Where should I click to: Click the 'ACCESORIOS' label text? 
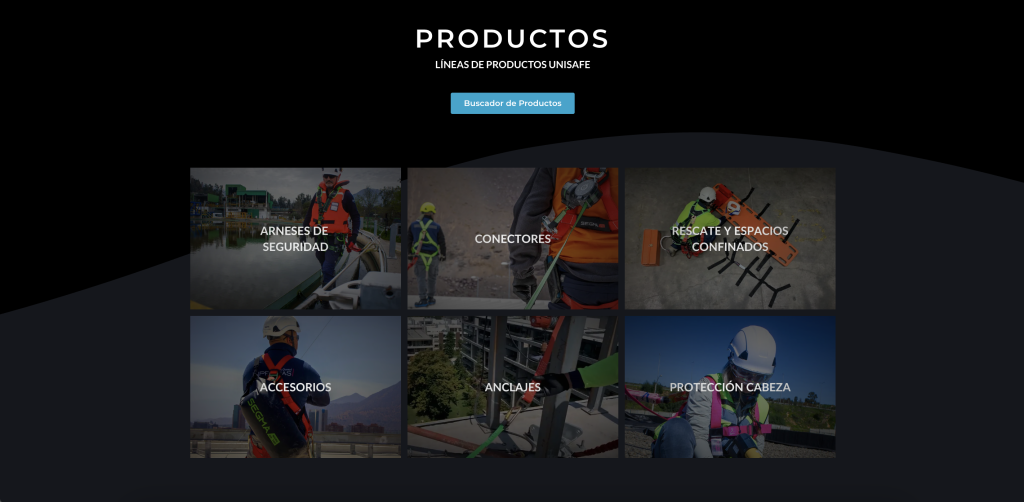[x=295, y=387]
